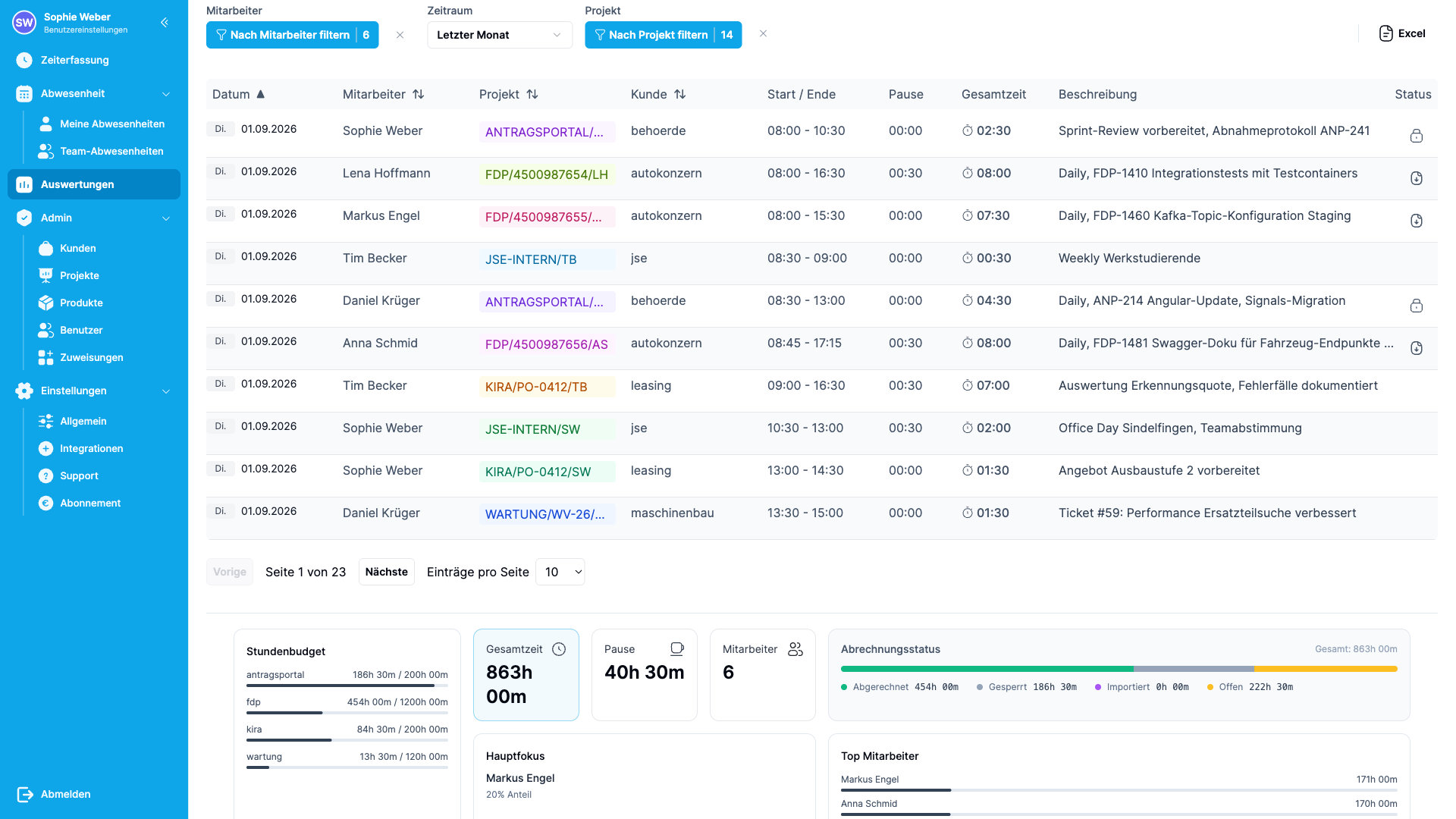Click the fdp Stundenbudget progress bar
The height and width of the screenshot is (819, 1456).
click(x=347, y=713)
